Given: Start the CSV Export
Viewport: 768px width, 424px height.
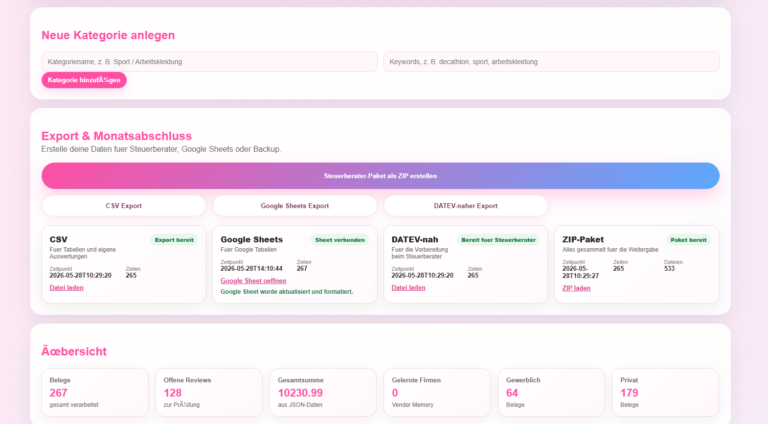Looking at the screenshot, I should (124, 206).
